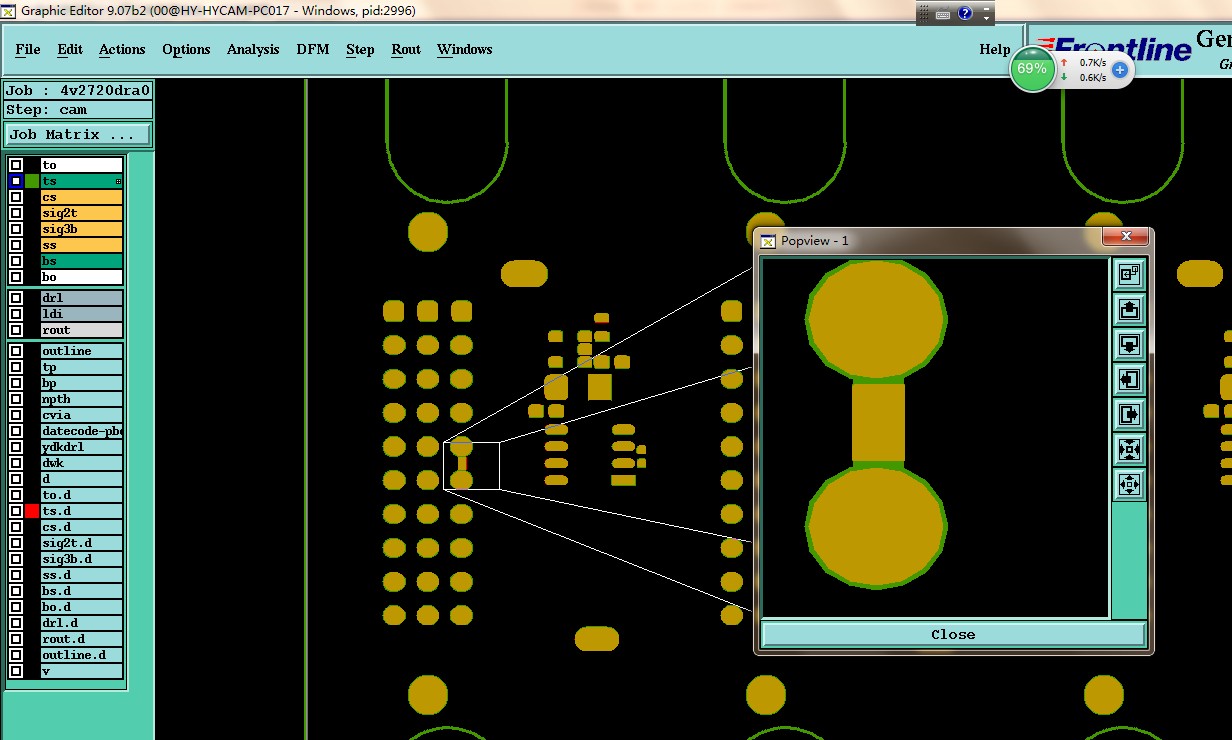Click the Popview window title icon
The image size is (1232, 740).
click(768, 241)
